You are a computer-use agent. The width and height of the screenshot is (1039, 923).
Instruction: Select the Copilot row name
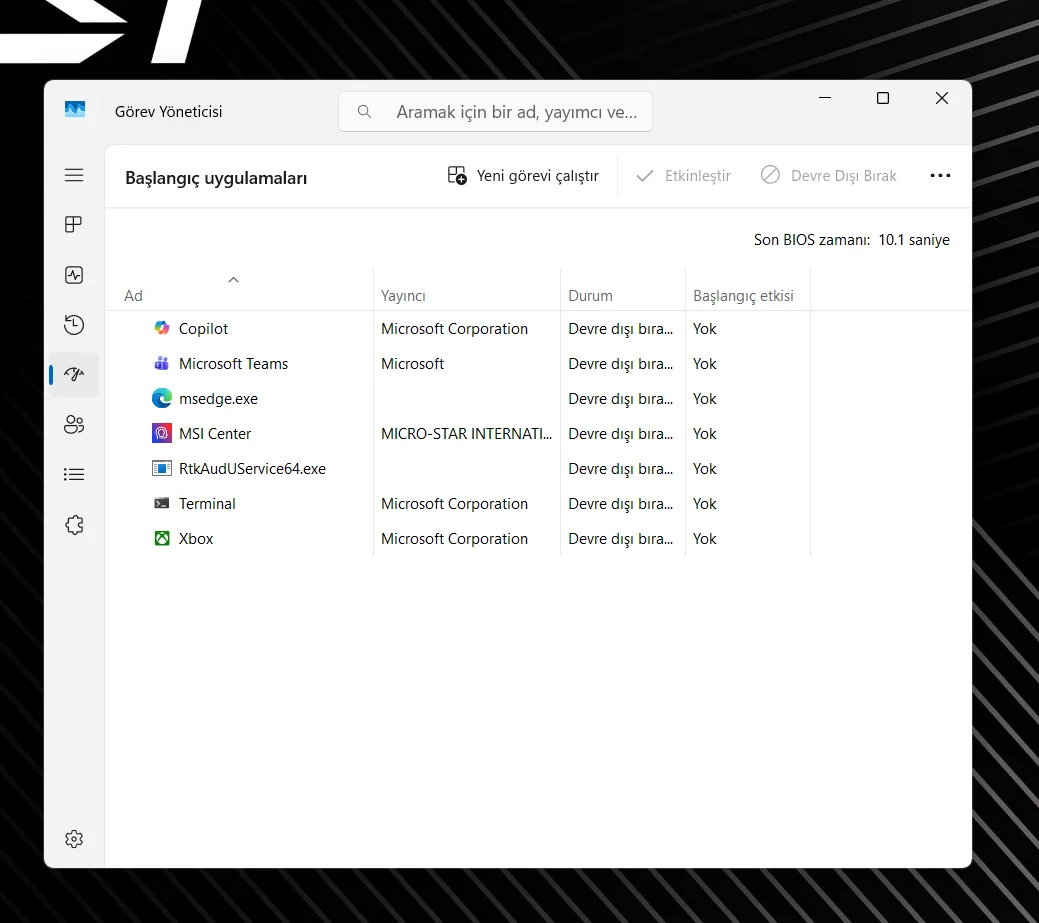[x=203, y=329]
